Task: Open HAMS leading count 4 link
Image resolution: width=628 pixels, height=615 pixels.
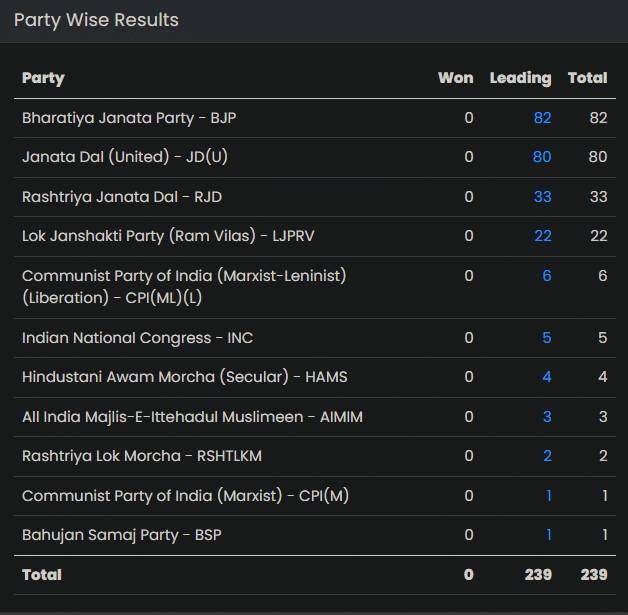Action: click(546, 377)
